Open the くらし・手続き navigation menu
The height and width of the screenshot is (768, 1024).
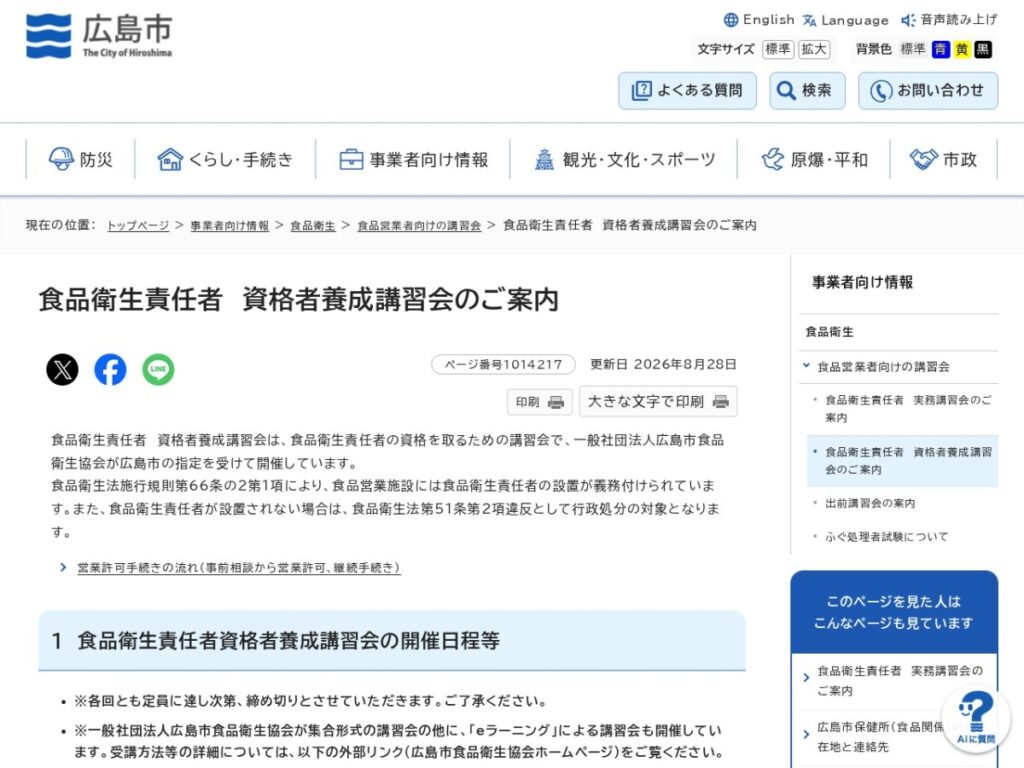pos(225,159)
